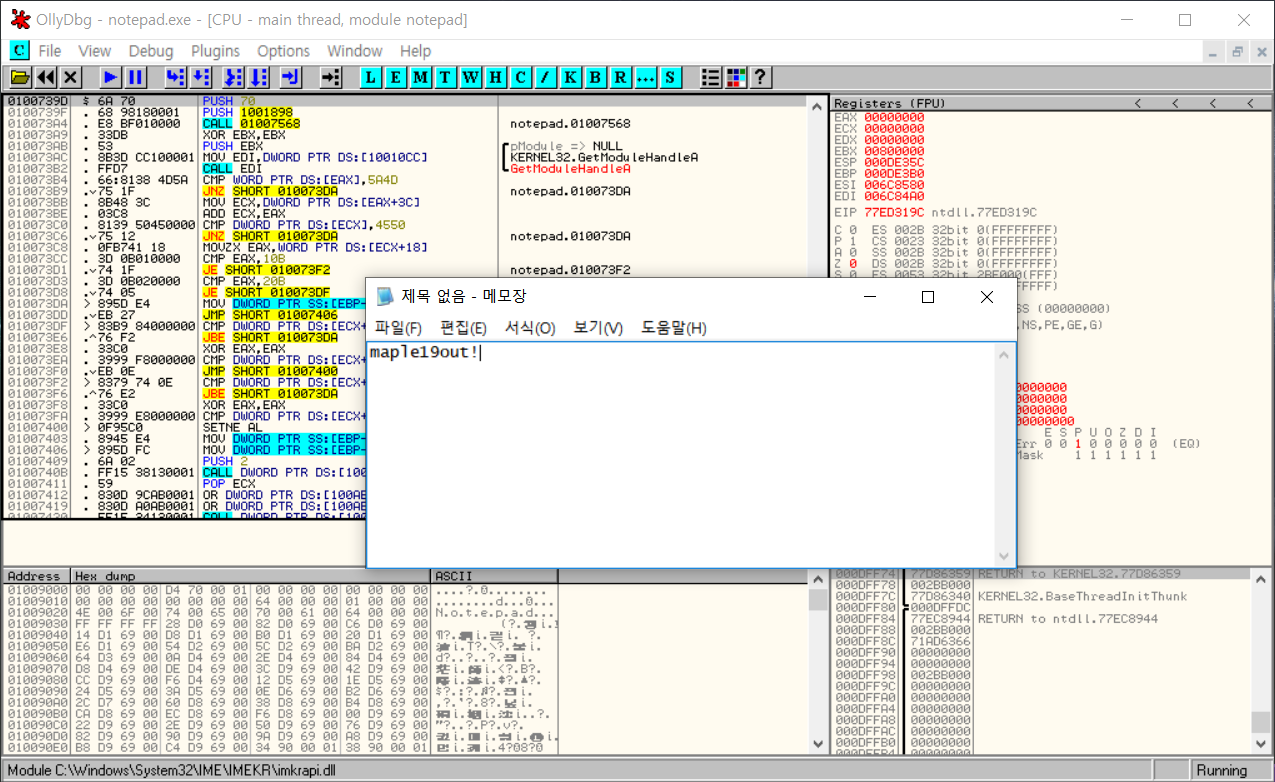1275x782 pixels.
Task: Click the CPU child window C icon in menu bar
Action: tap(19, 50)
